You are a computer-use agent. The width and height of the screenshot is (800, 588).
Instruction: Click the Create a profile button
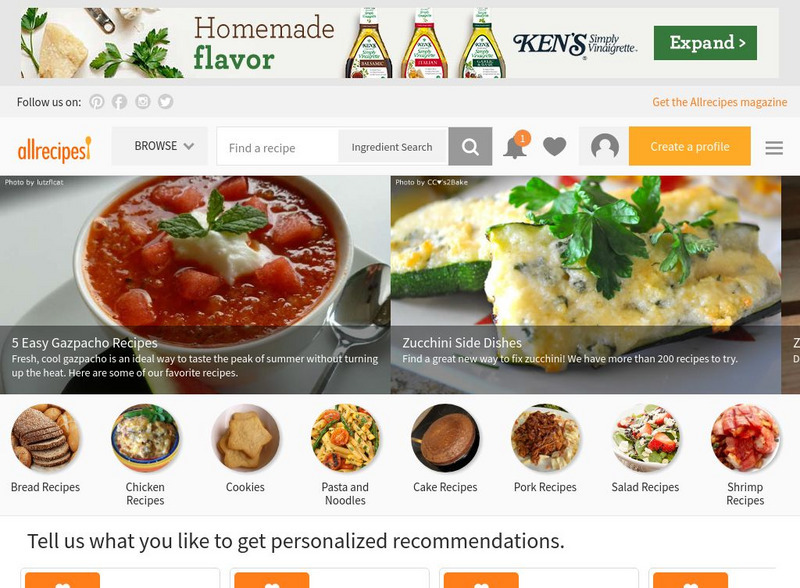(x=689, y=146)
